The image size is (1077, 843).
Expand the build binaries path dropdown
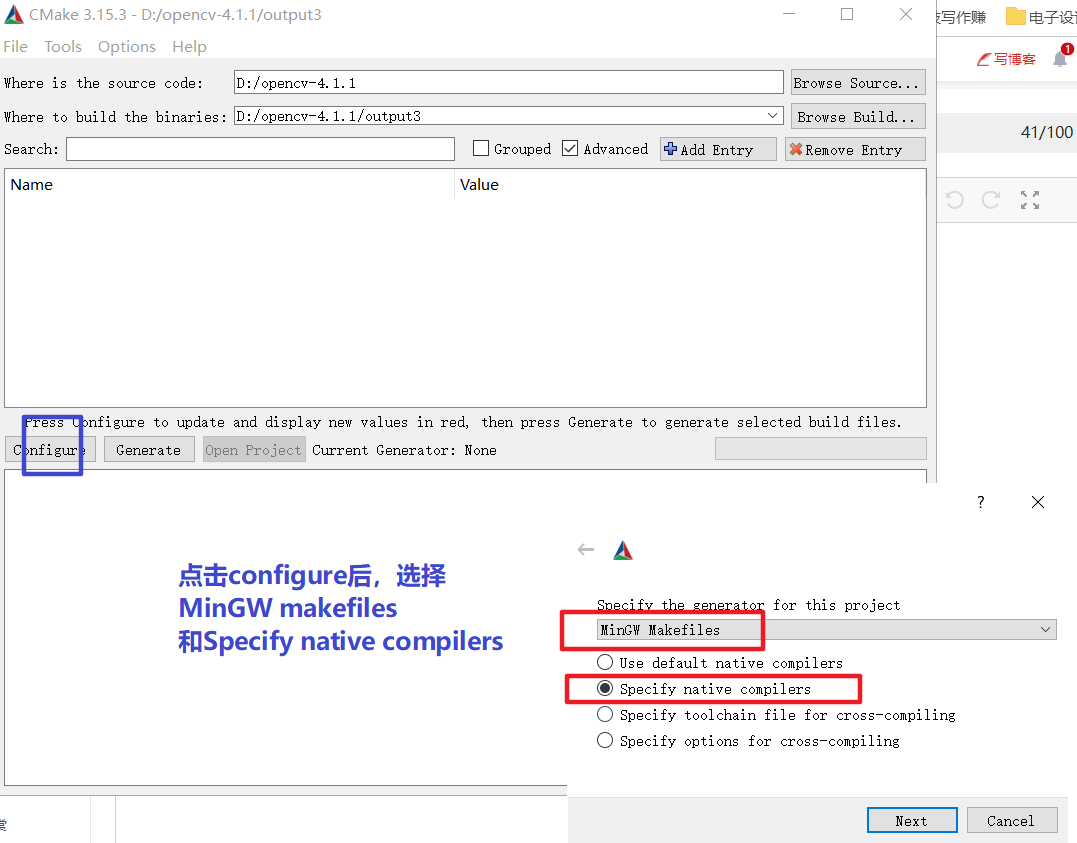pos(772,115)
